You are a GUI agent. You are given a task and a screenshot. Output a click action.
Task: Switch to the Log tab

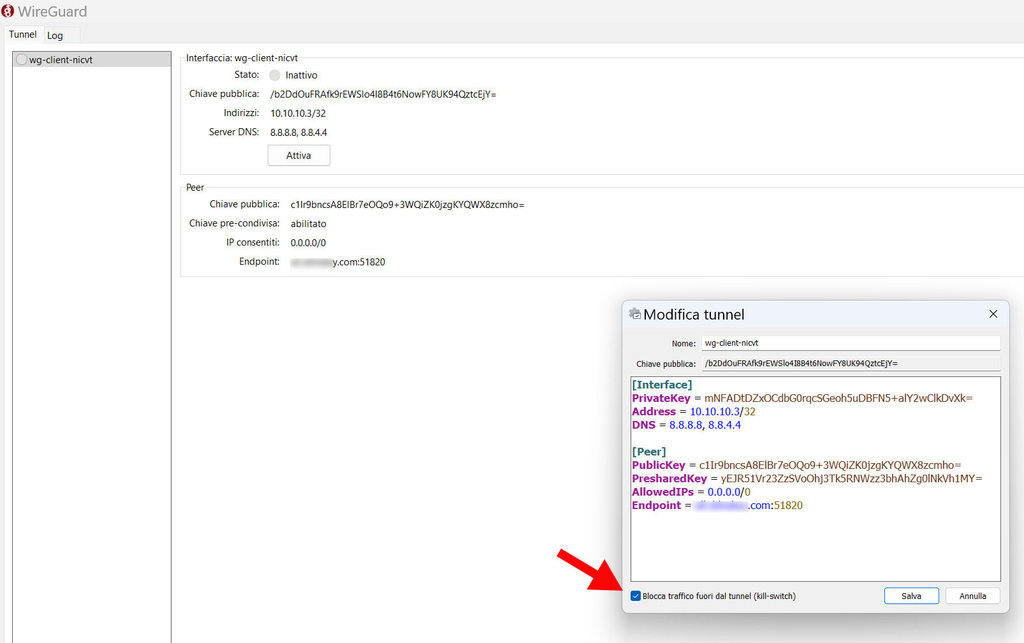[55, 35]
